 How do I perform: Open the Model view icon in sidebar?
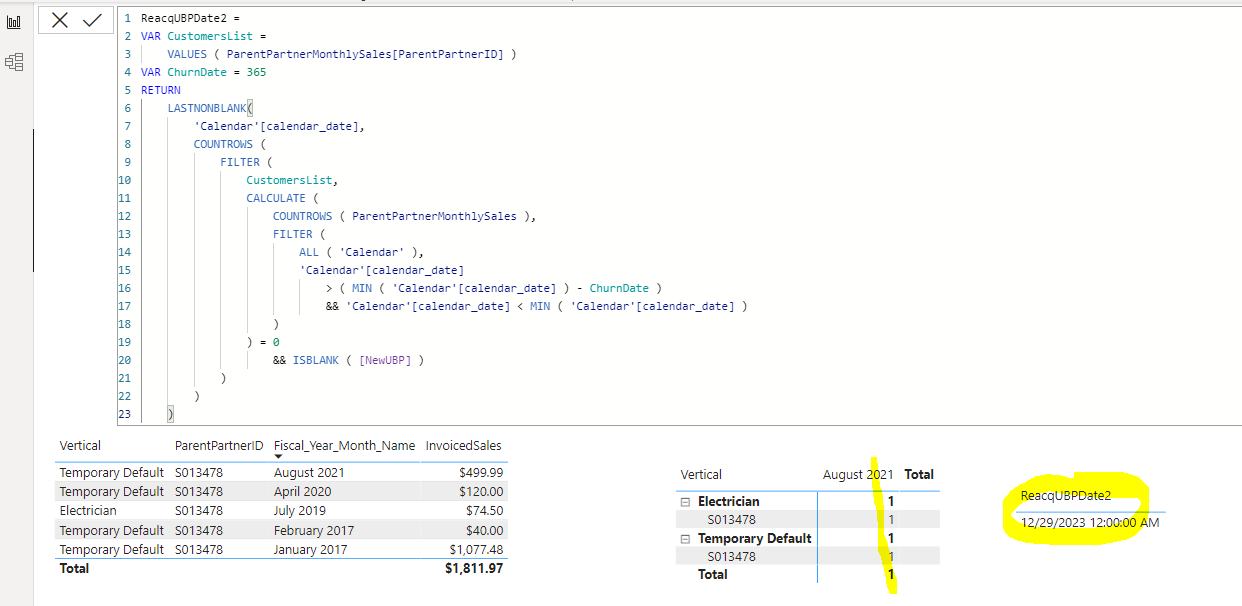14,62
